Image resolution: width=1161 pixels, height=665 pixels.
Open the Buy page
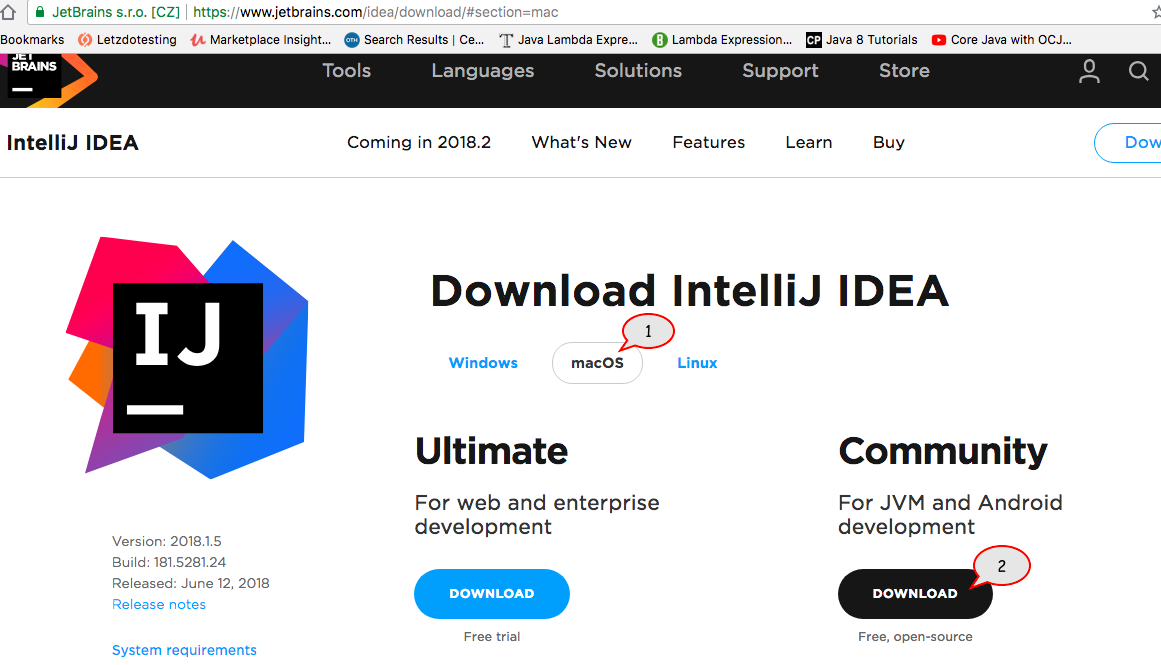pyautogui.click(x=889, y=142)
